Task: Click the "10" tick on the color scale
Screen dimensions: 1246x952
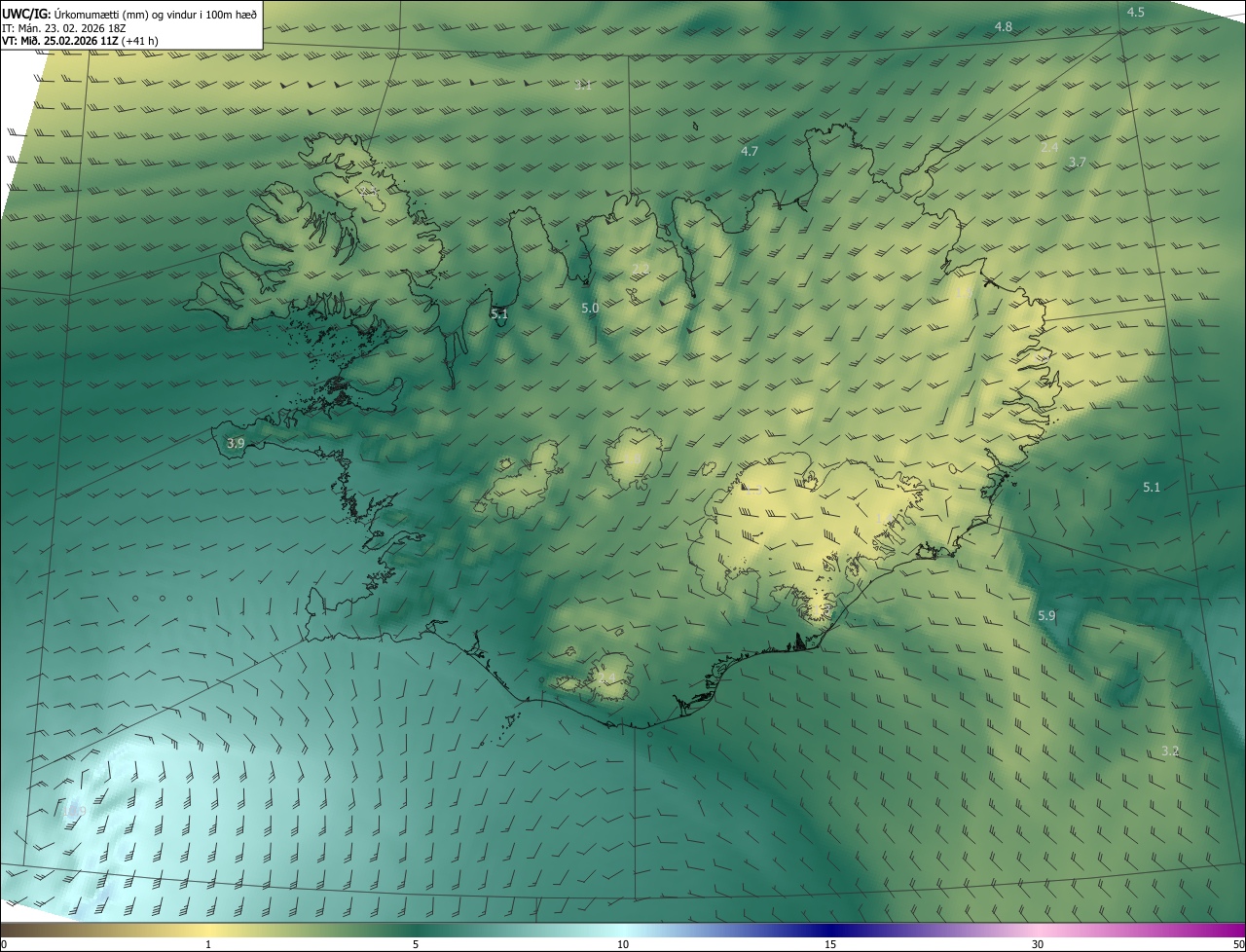Action: pyautogui.click(x=623, y=944)
